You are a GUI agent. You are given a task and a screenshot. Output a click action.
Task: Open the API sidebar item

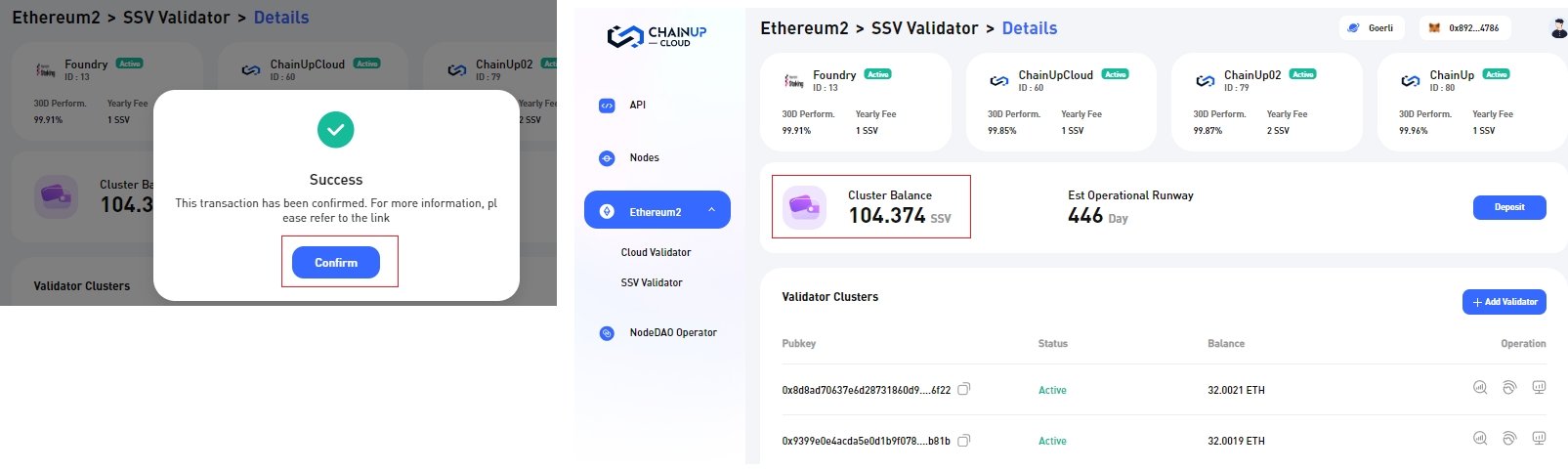[637, 105]
